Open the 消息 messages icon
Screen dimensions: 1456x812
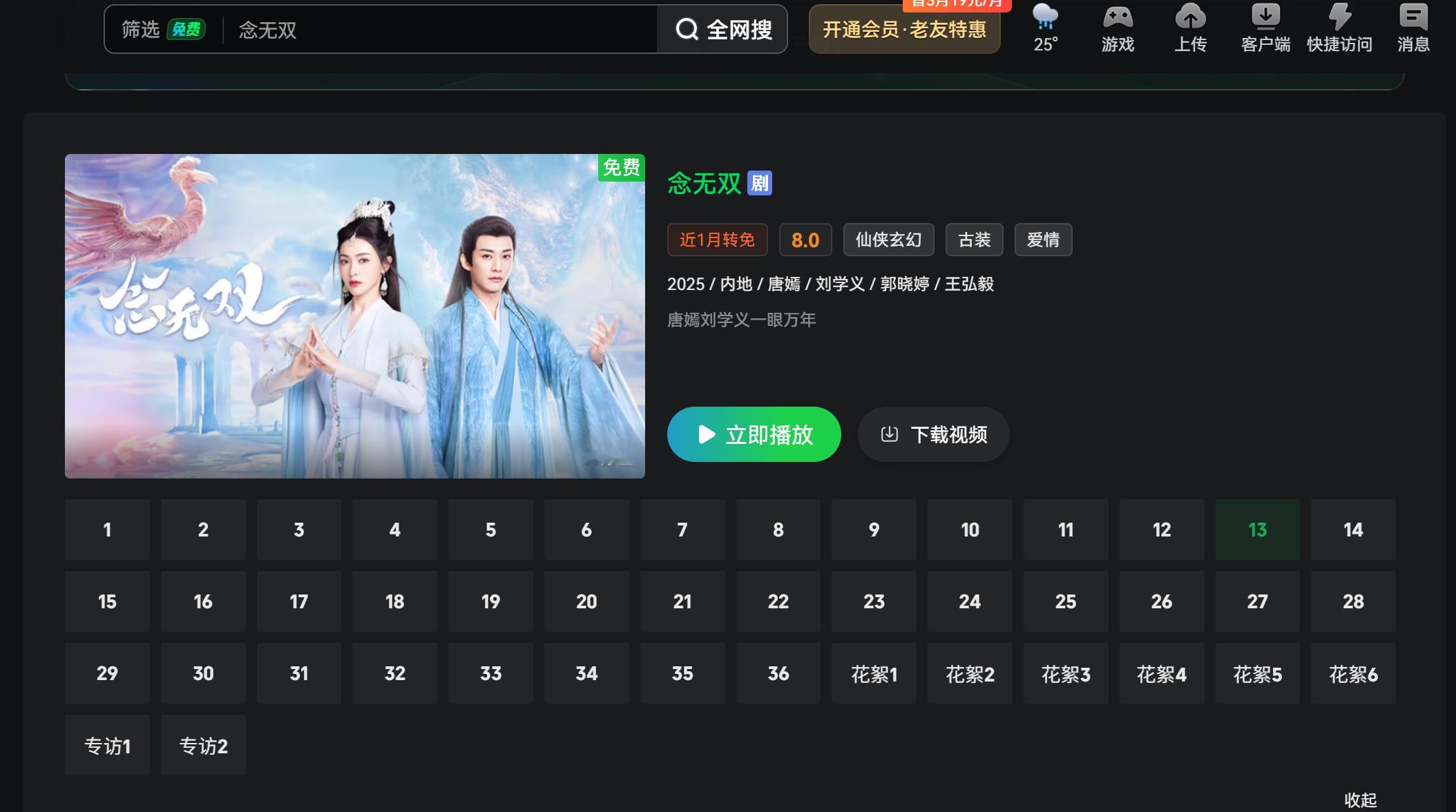[1413, 28]
